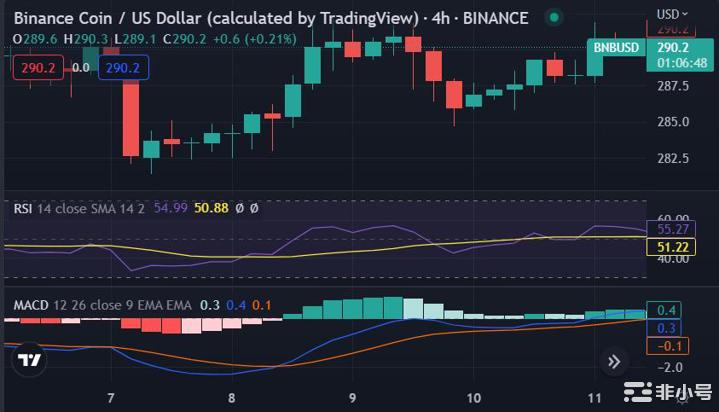Click date marker 7 on time axis
Image resolution: width=719 pixels, height=412 pixels.
point(111,397)
